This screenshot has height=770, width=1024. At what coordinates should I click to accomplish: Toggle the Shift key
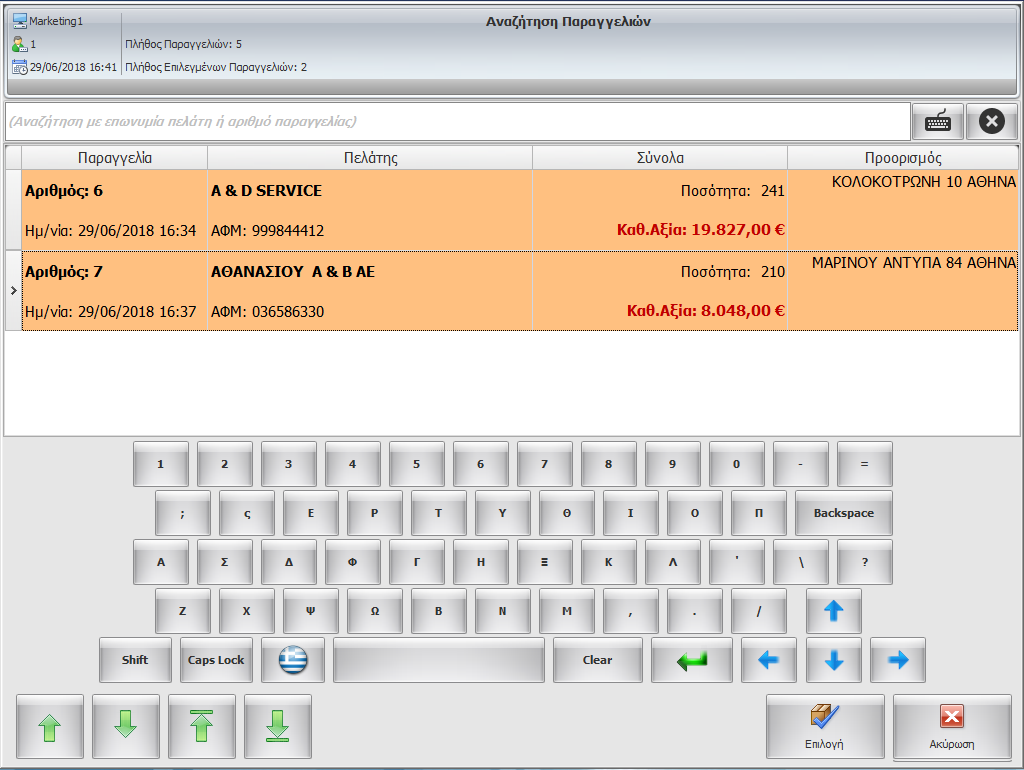135,660
